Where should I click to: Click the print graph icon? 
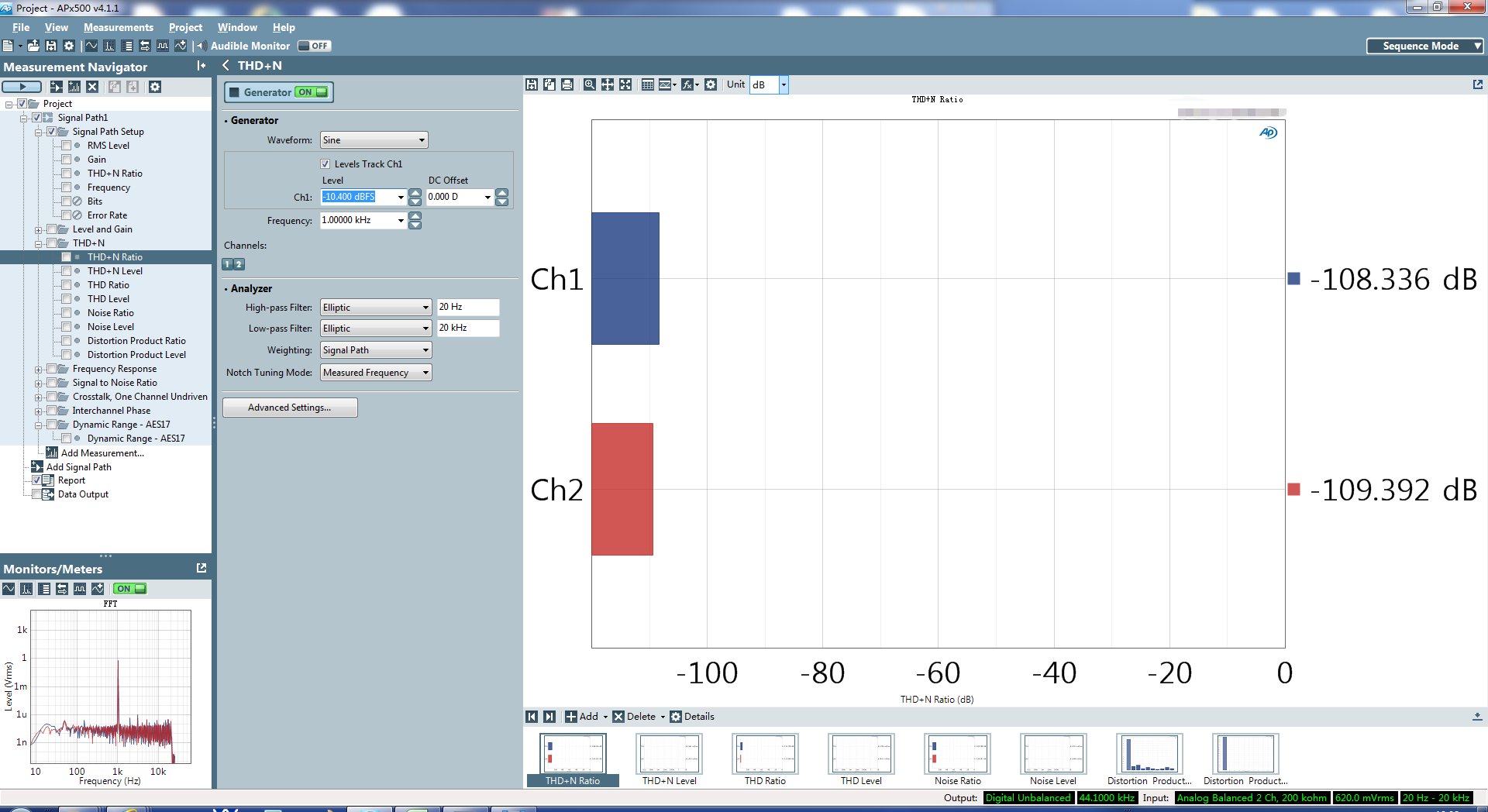[567, 84]
